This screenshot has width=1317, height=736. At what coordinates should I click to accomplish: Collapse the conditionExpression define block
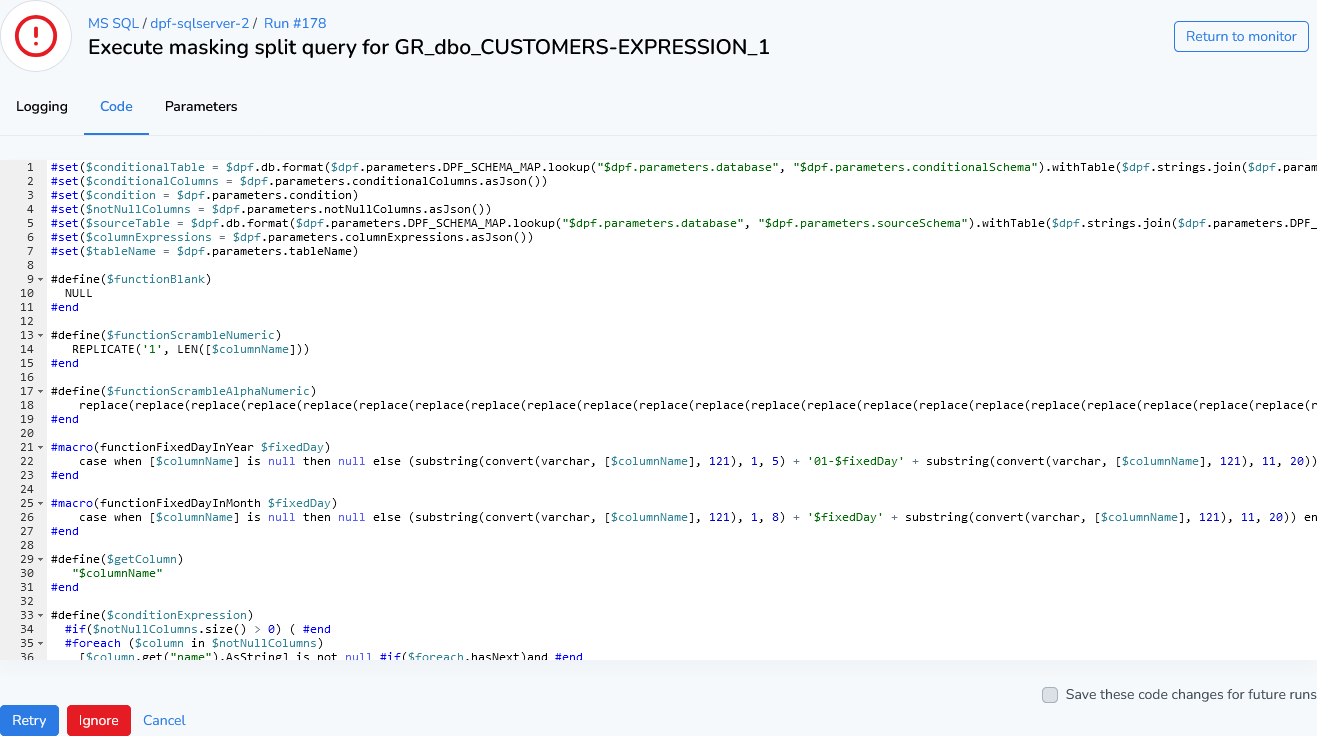[x=42, y=614]
